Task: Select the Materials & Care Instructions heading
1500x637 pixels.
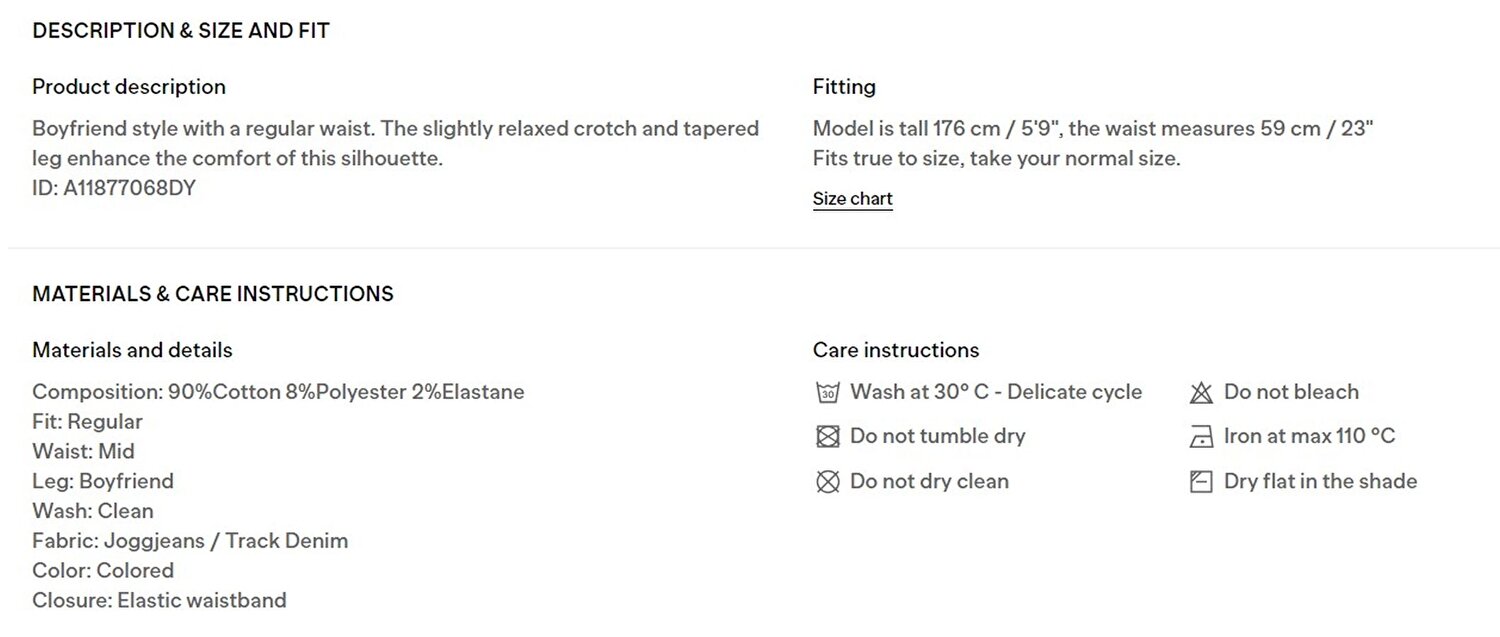Action: coord(213,294)
